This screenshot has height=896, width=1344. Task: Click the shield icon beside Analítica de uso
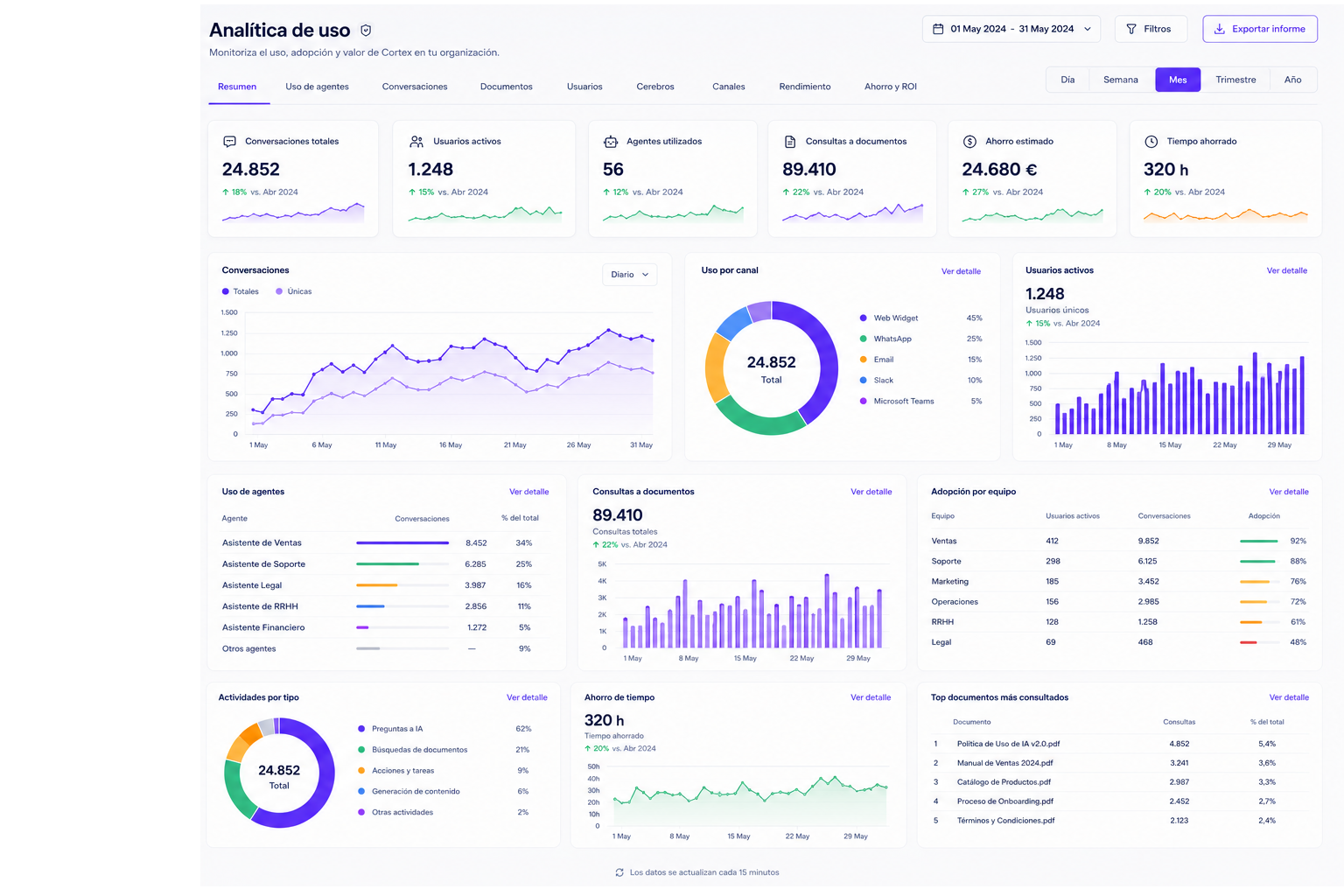coord(366,31)
